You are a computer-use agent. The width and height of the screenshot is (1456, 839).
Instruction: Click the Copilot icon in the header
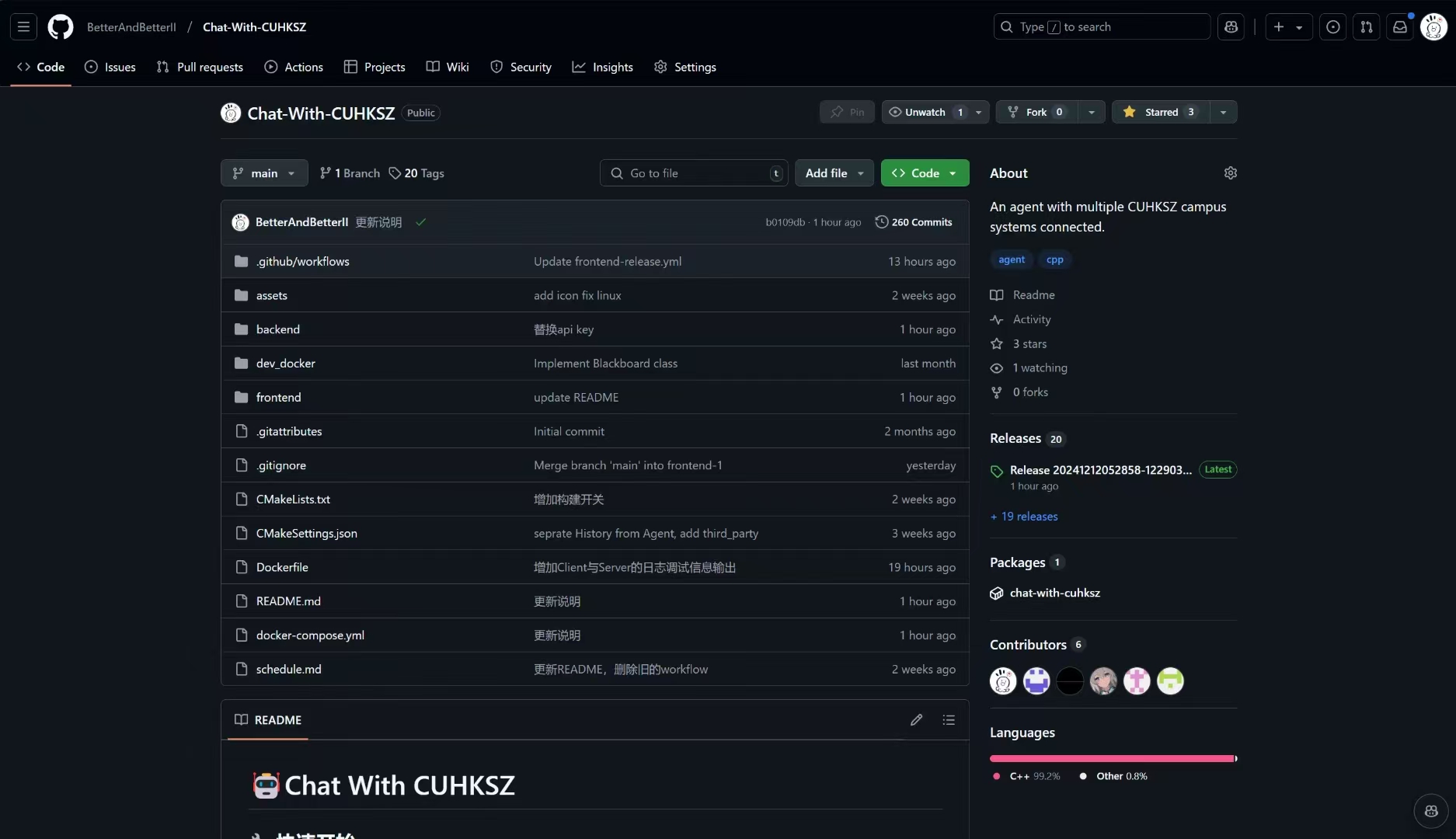coord(1231,26)
